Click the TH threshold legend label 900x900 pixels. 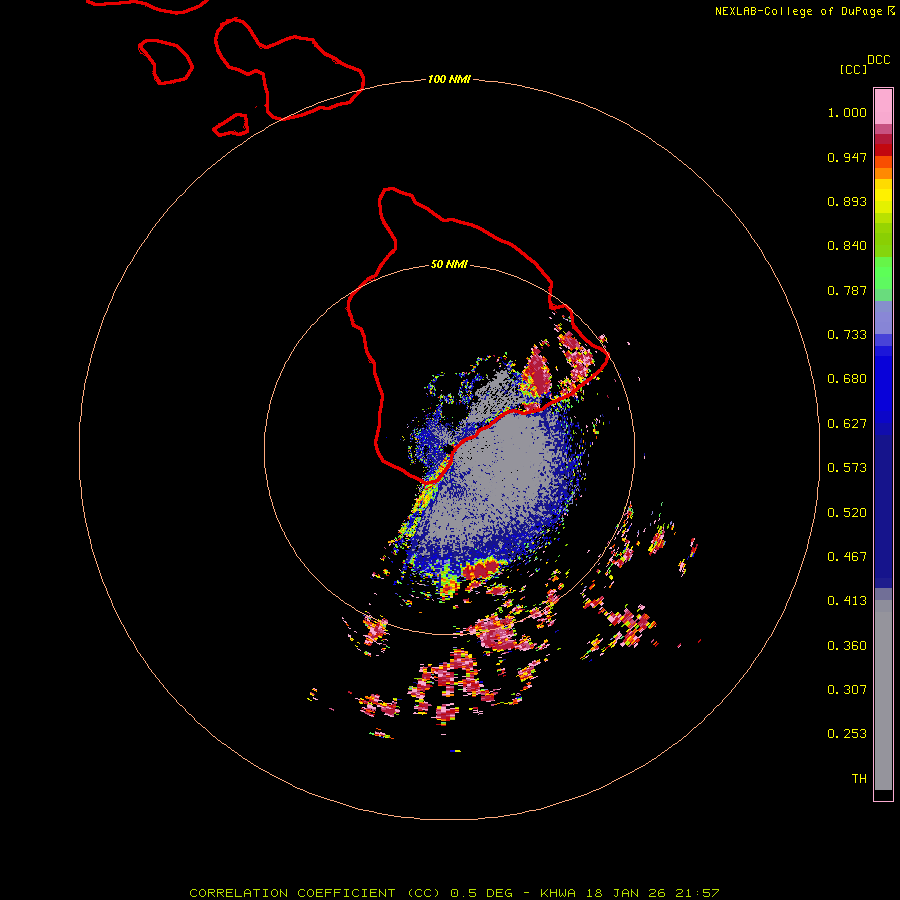[x=859, y=779]
